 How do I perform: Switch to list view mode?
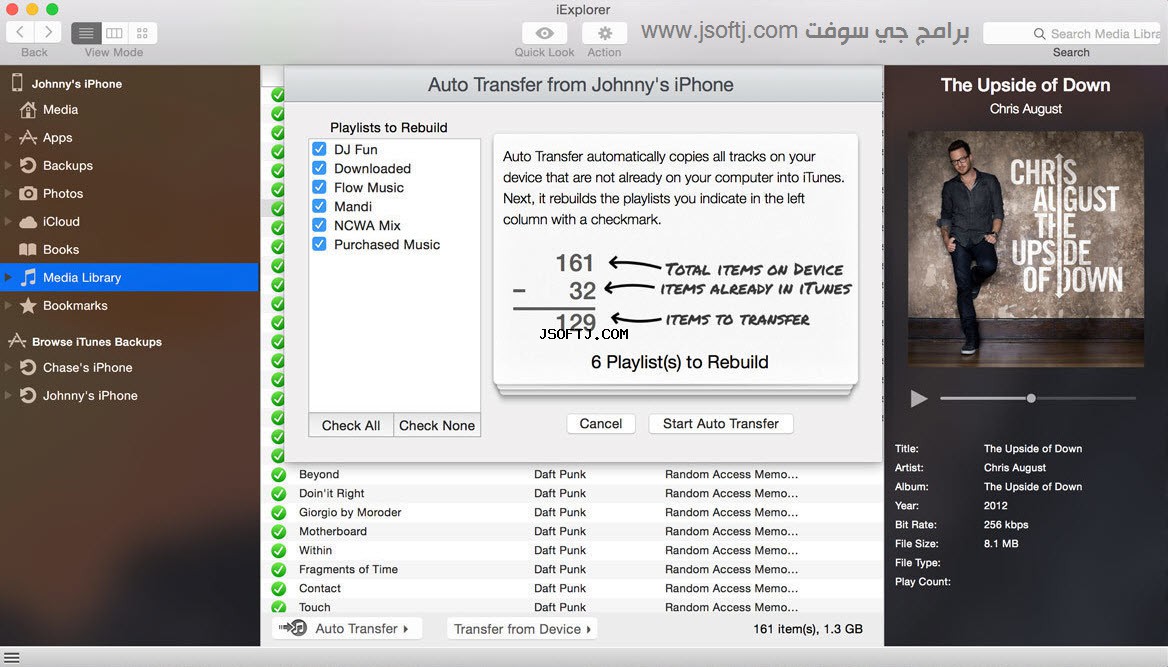tap(86, 33)
